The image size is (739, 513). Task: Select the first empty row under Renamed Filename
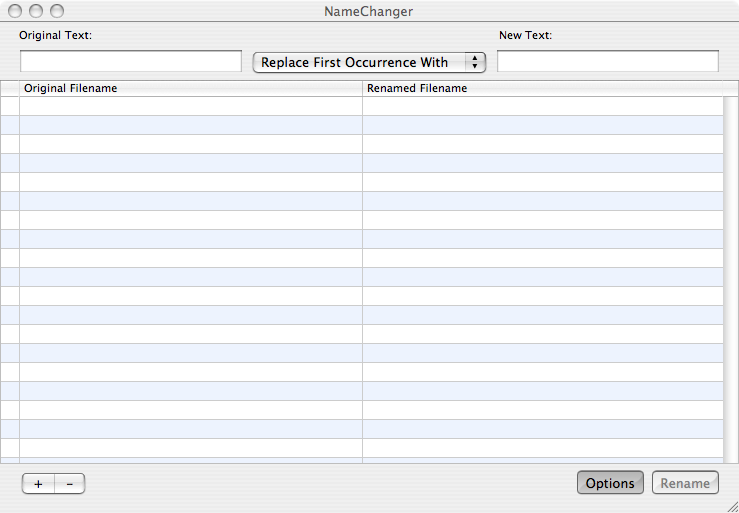543,106
